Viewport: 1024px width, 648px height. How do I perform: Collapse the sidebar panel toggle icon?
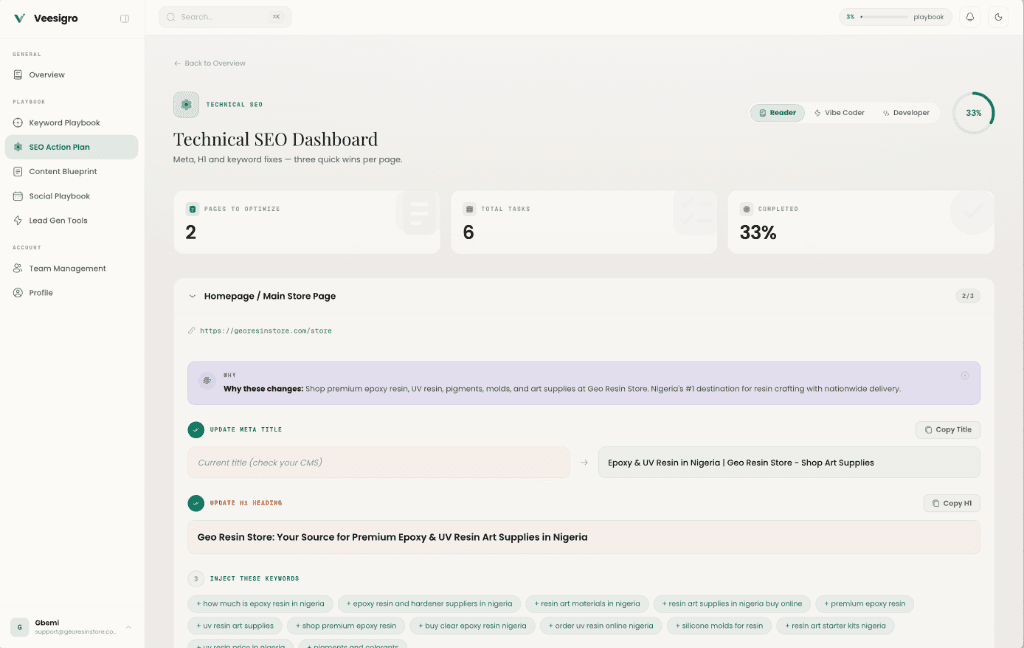(124, 18)
